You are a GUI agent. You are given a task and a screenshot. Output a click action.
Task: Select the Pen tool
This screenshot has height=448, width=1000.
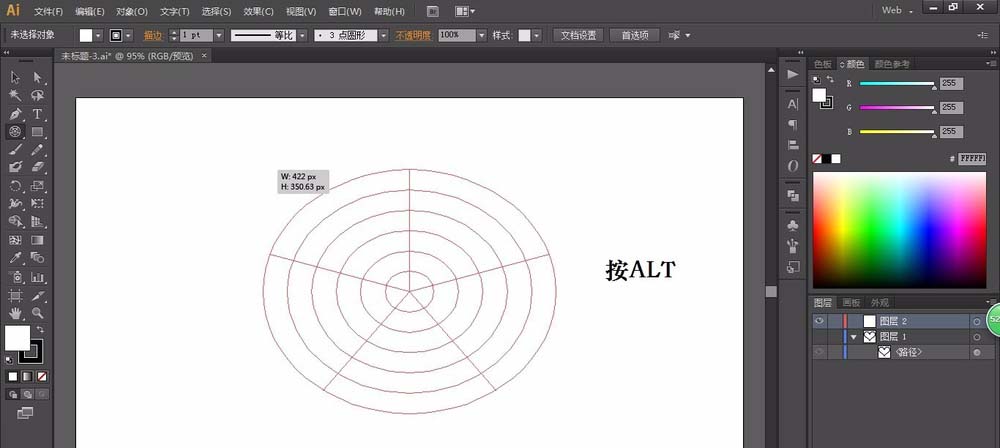pyautogui.click(x=15, y=114)
